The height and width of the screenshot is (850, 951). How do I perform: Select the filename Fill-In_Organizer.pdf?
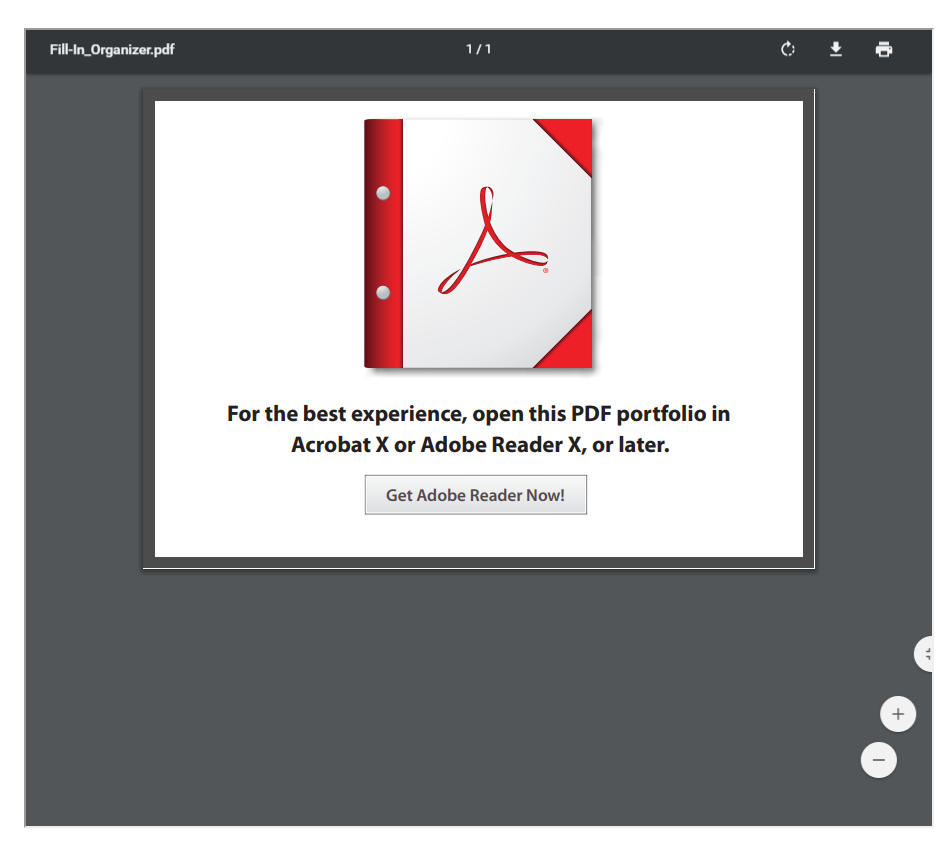click(x=111, y=48)
